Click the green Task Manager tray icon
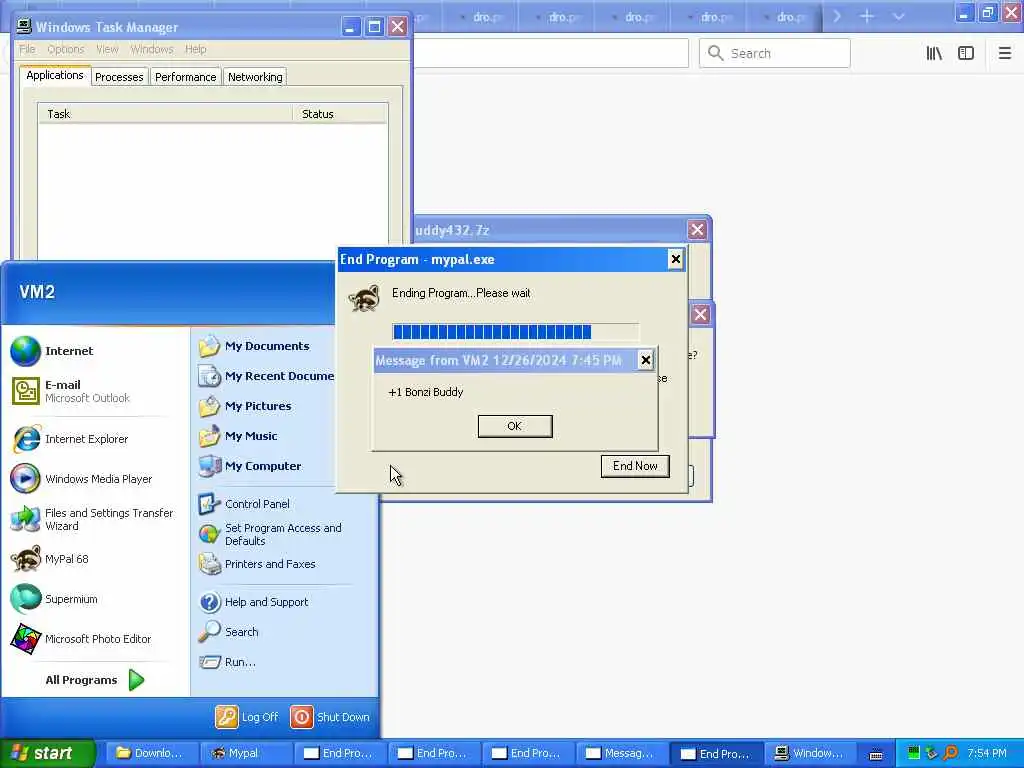The image size is (1024, 768). tap(914, 753)
